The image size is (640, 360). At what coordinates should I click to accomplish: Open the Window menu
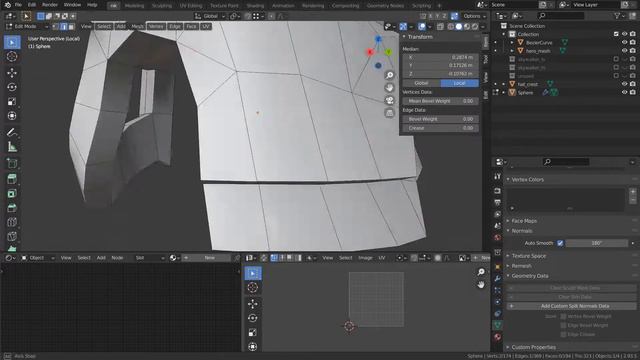click(72, 5)
